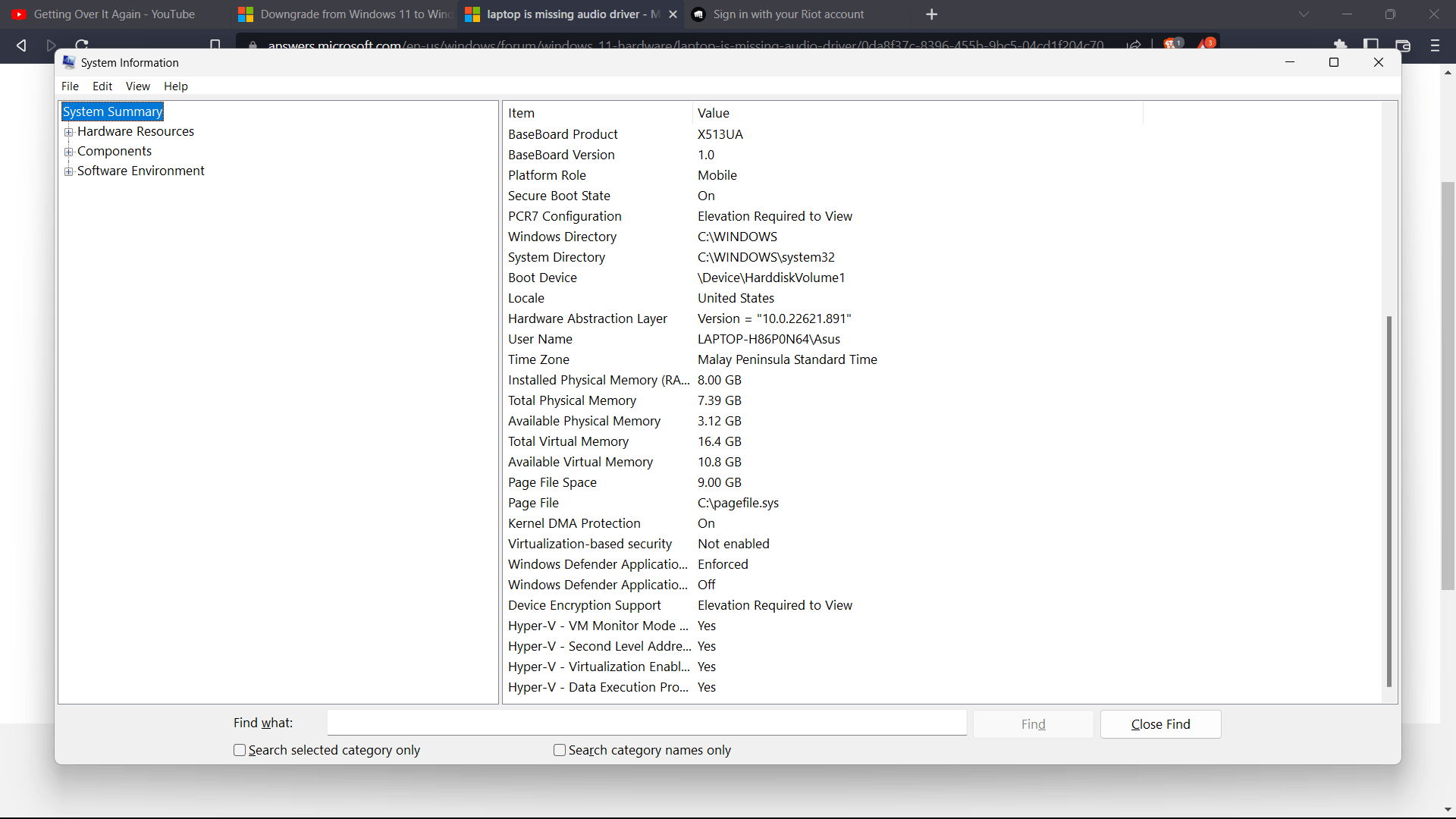Open the Edit menu
Screen dimensions: 1456x819
point(102,86)
